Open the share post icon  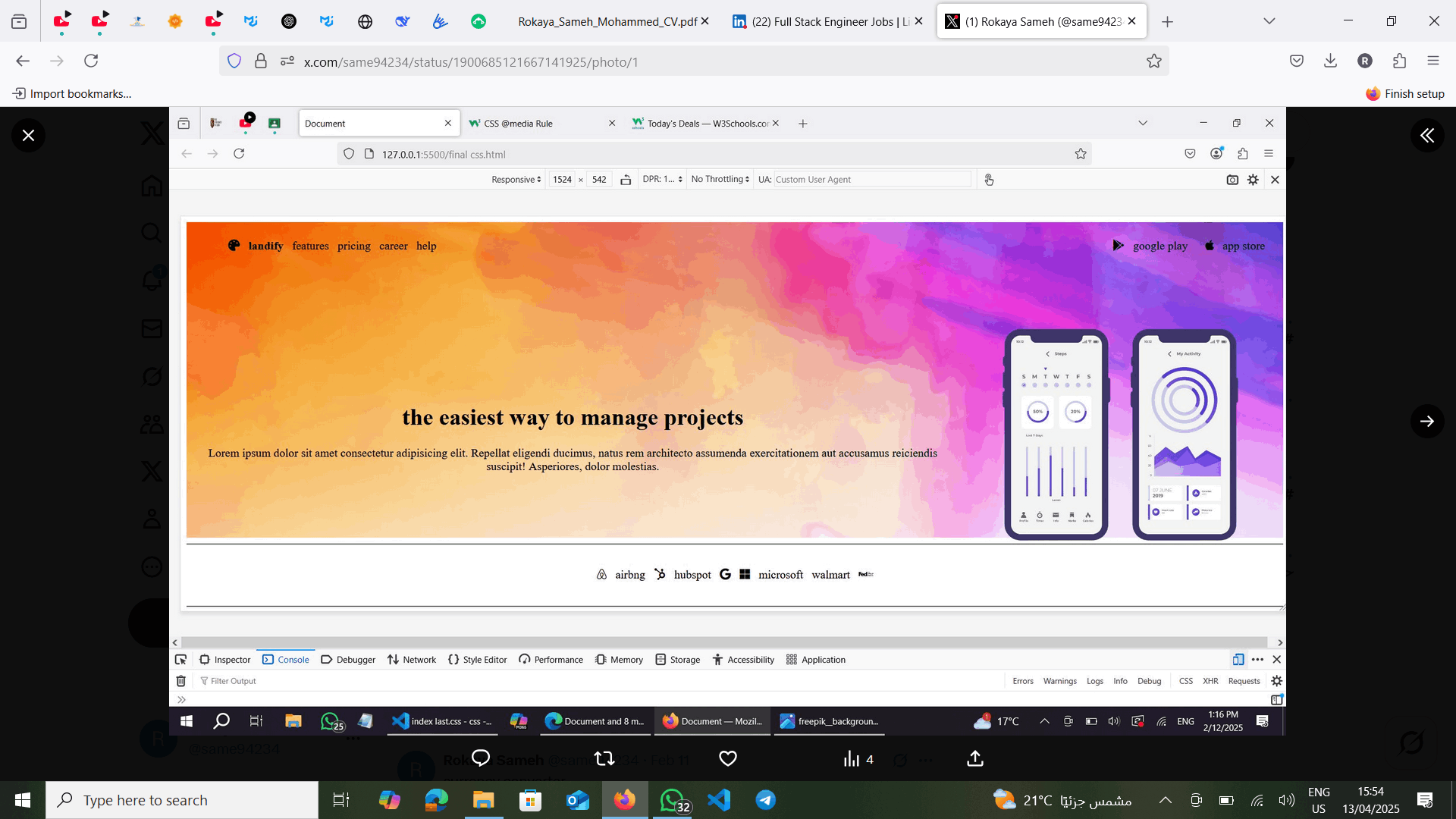coord(975,758)
